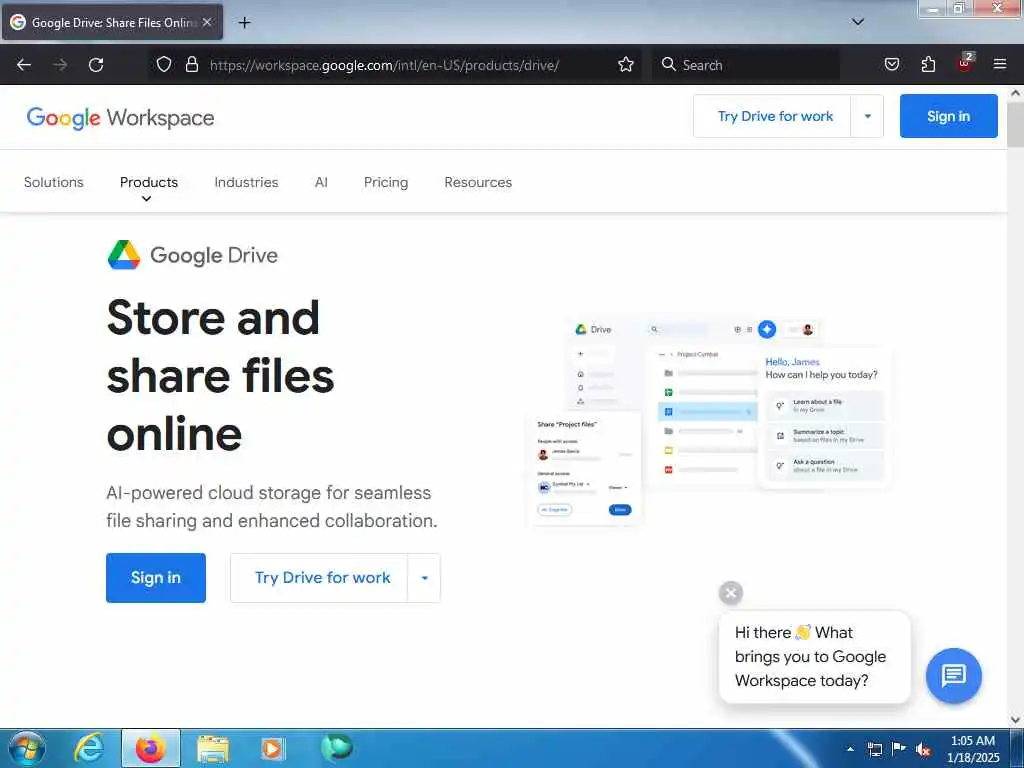Open the Save to Pocket icon
This screenshot has height=768, width=1024.
892,65
